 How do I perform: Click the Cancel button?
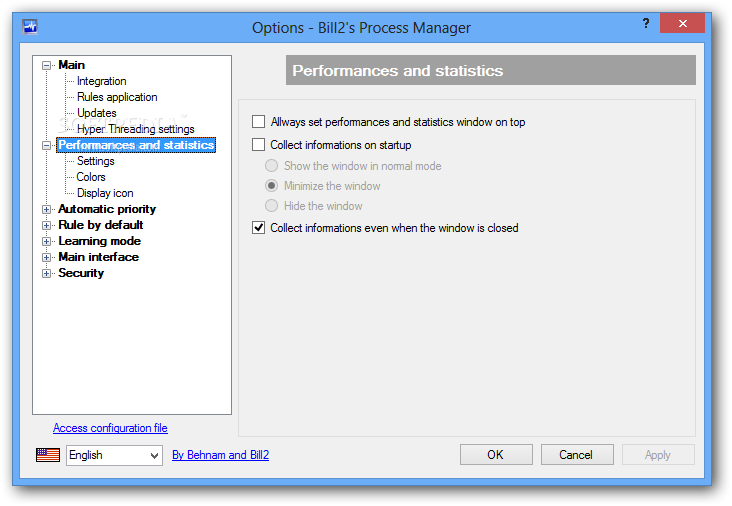pyautogui.click(x=577, y=455)
